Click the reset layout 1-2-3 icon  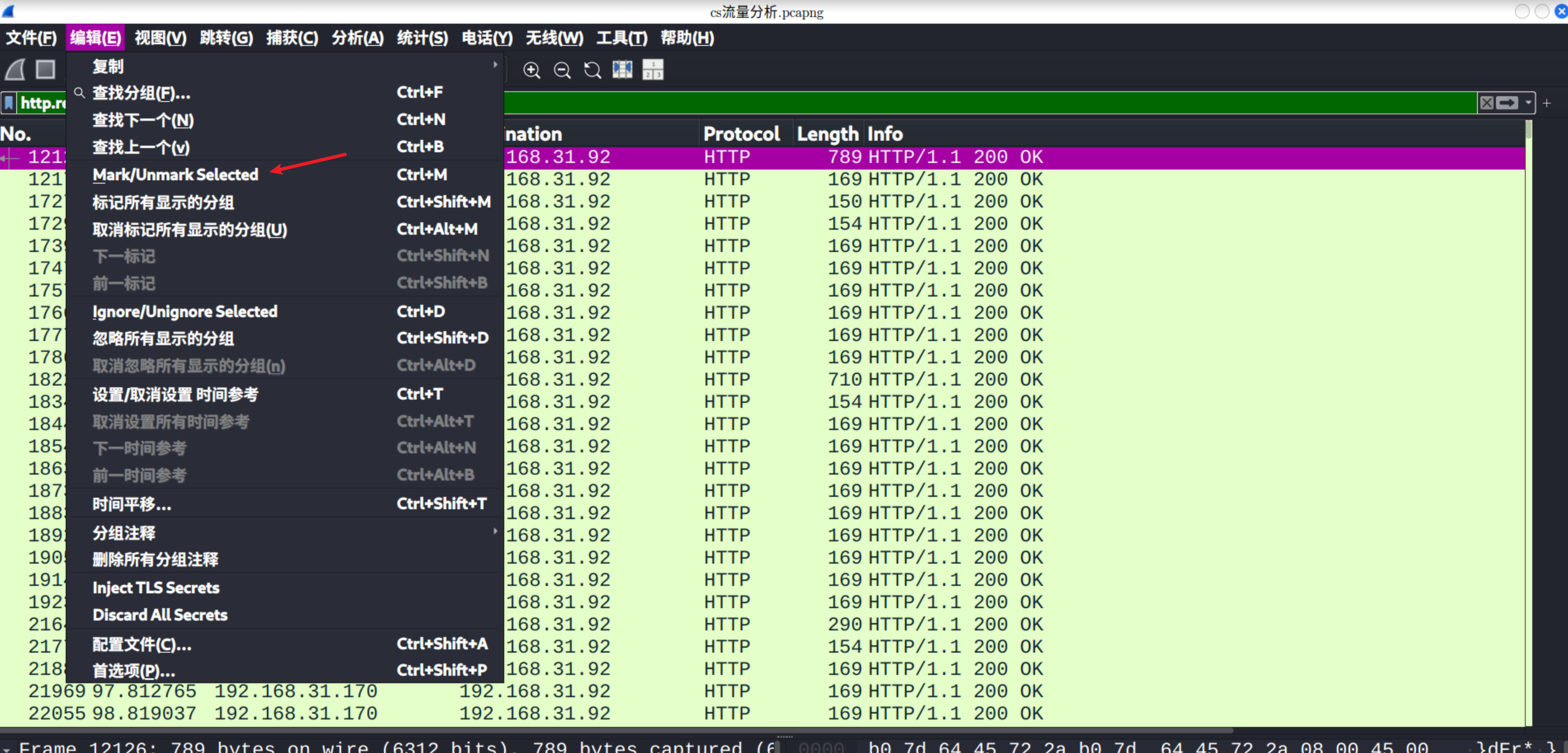tap(652, 69)
